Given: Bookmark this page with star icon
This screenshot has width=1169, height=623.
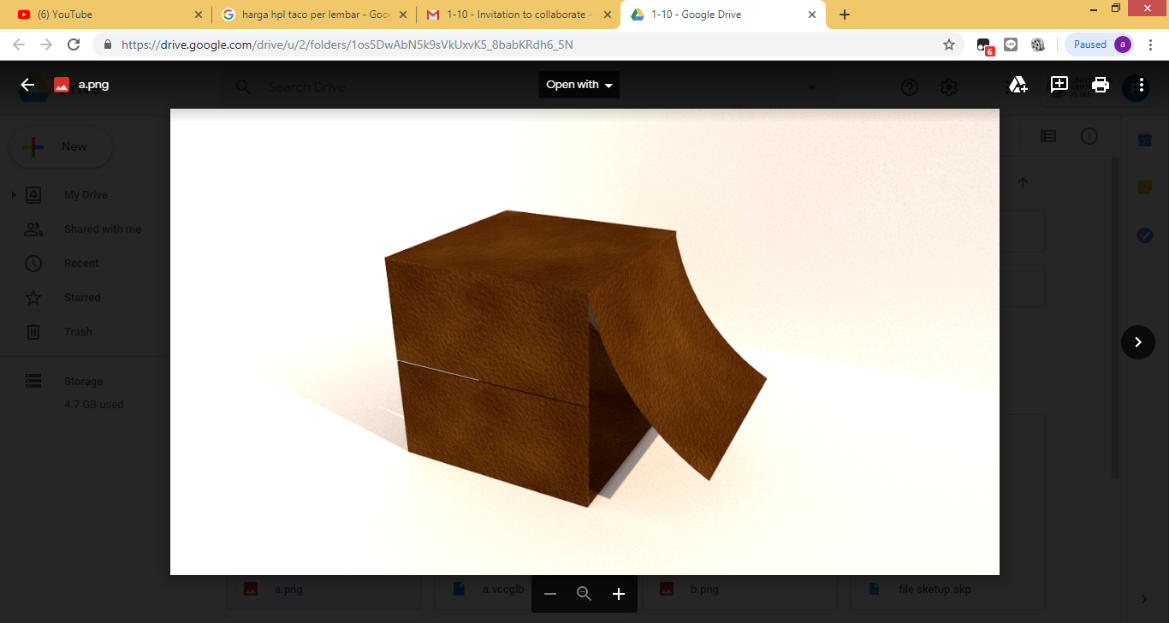Looking at the screenshot, I should [x=948, y=45].
